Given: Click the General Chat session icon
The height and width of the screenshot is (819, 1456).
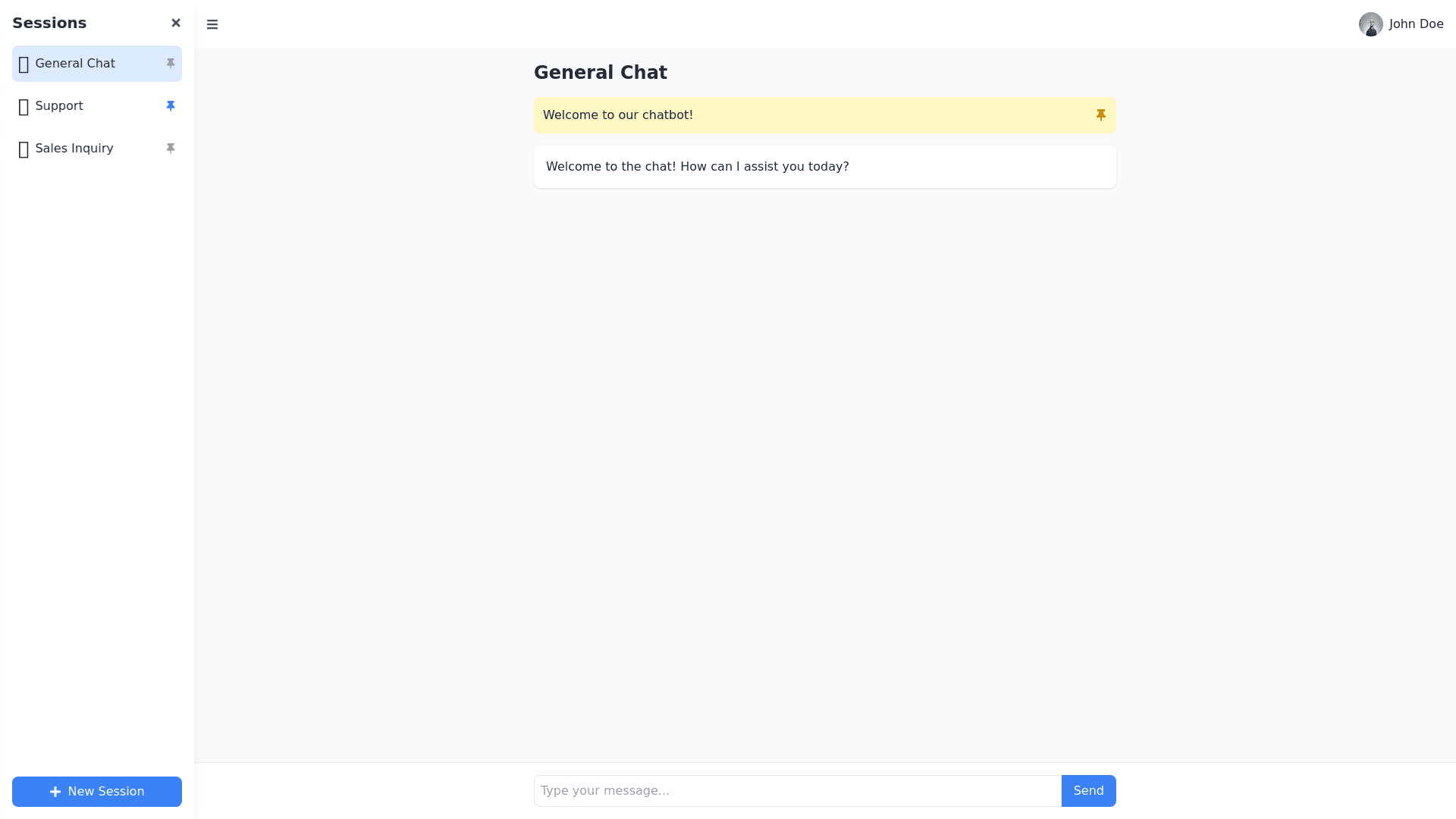Looking at the screenshot, I should tap(24, 64).
